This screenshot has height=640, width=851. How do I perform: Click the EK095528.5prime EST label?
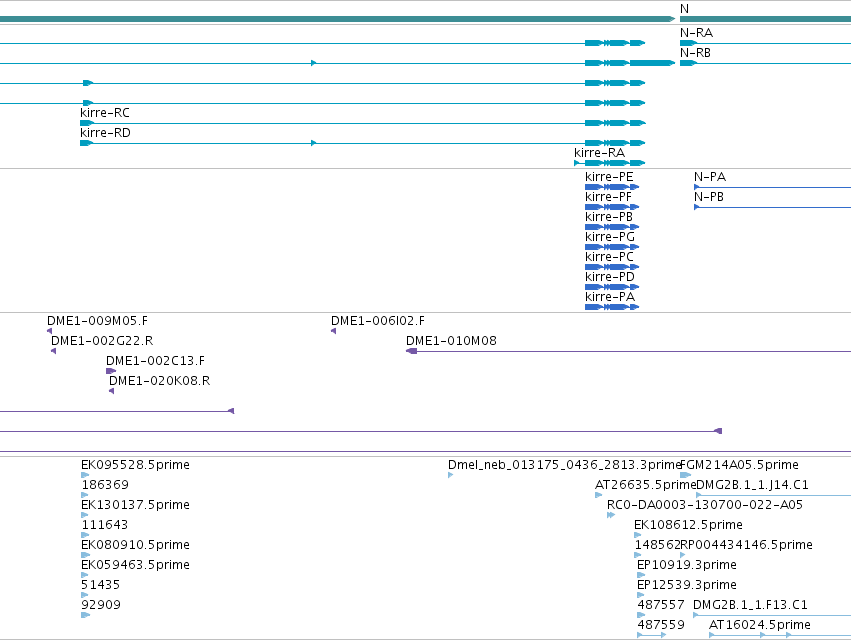pos(135,465)
